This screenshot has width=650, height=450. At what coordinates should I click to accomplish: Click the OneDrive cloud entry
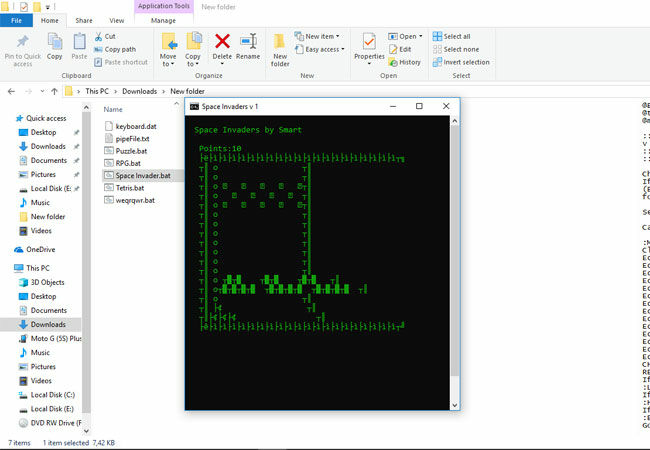point(35,249)
